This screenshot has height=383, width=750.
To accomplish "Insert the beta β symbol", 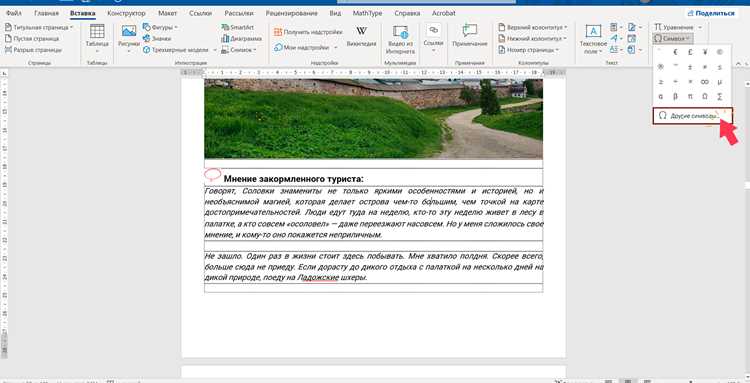I will [x=675, y=97].
